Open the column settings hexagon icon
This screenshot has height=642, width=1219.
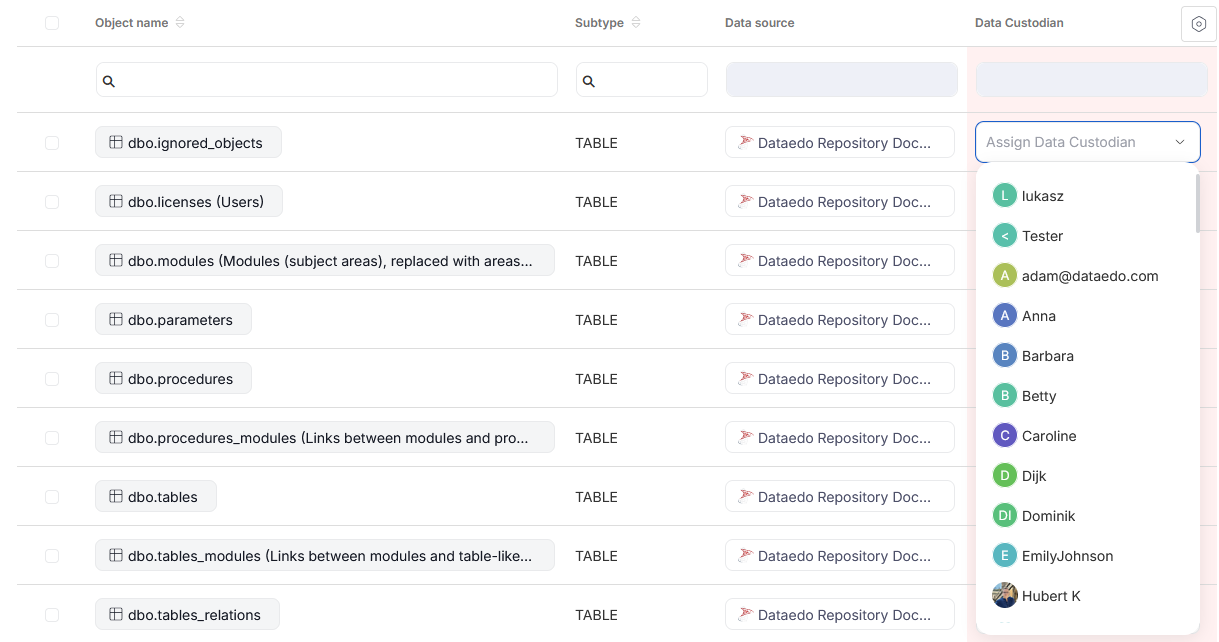pyautogui.click(x=1198, y=24)
